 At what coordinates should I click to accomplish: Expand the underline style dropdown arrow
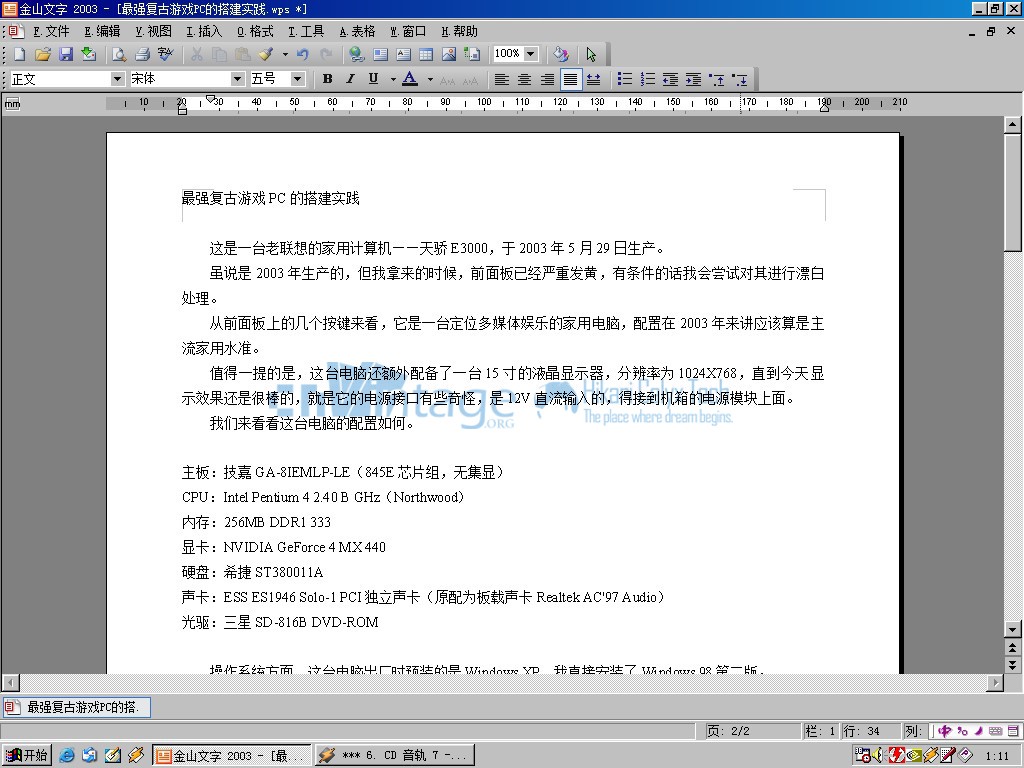[x=392, y=80]
